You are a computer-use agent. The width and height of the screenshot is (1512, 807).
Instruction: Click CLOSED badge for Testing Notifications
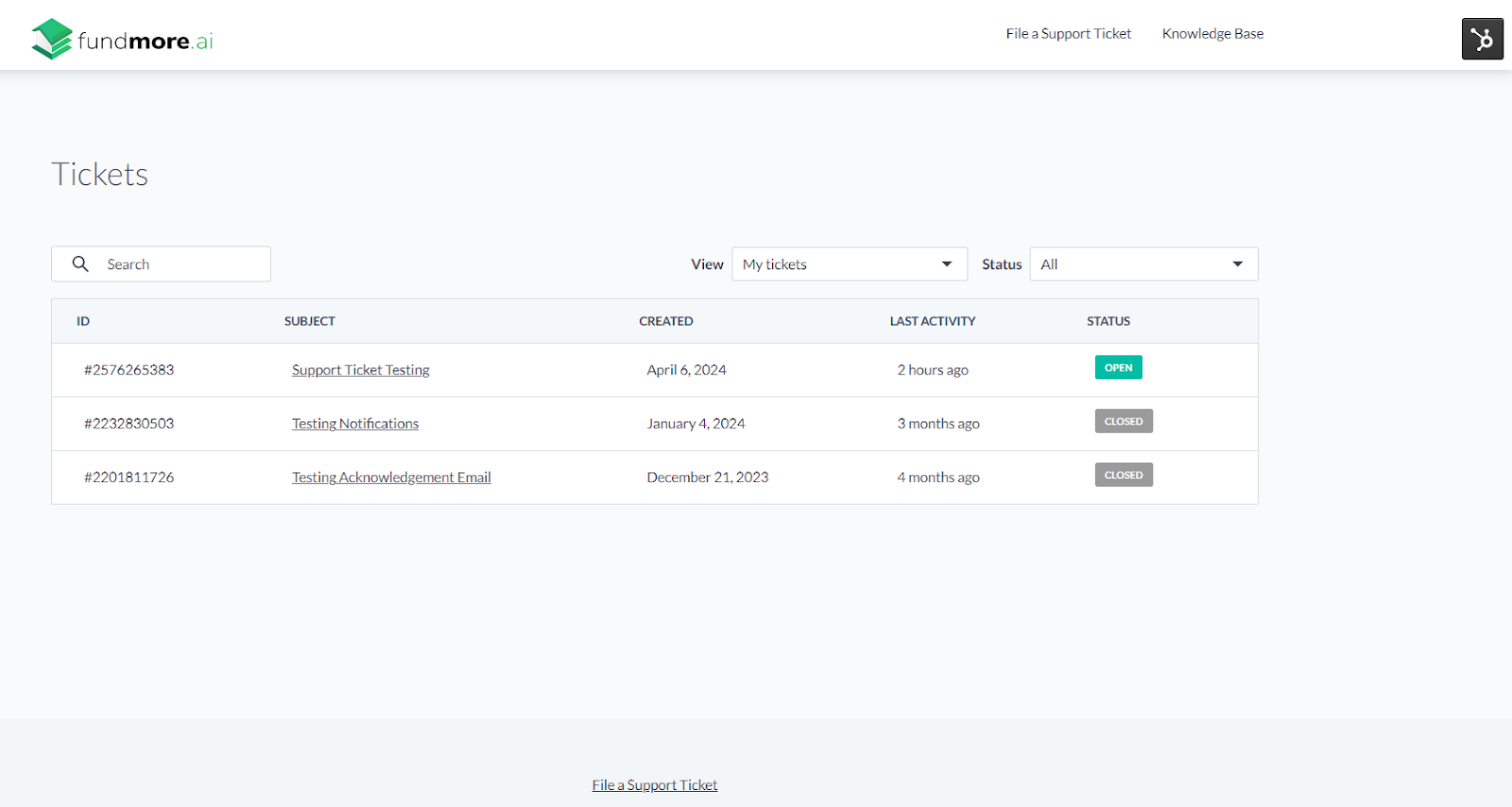pos(1124,421)
